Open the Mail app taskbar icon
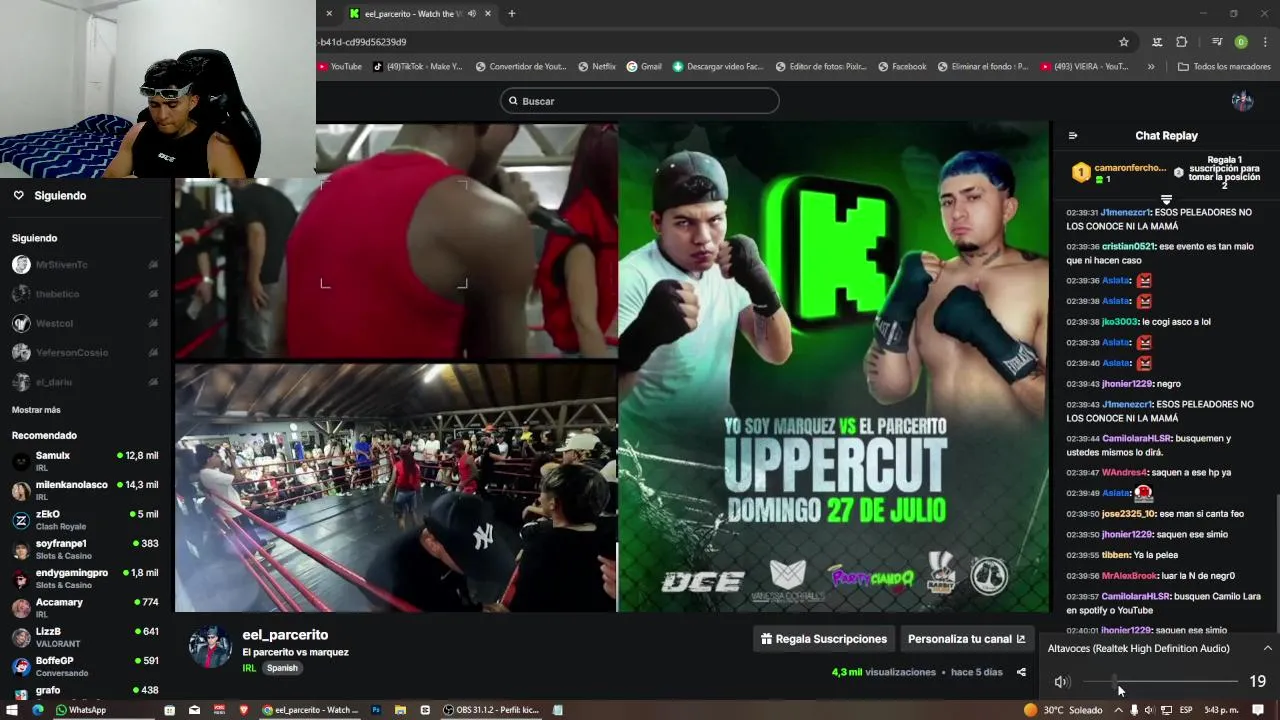The height and width of the screenshot is (720, 1280). tap(194, 710)
